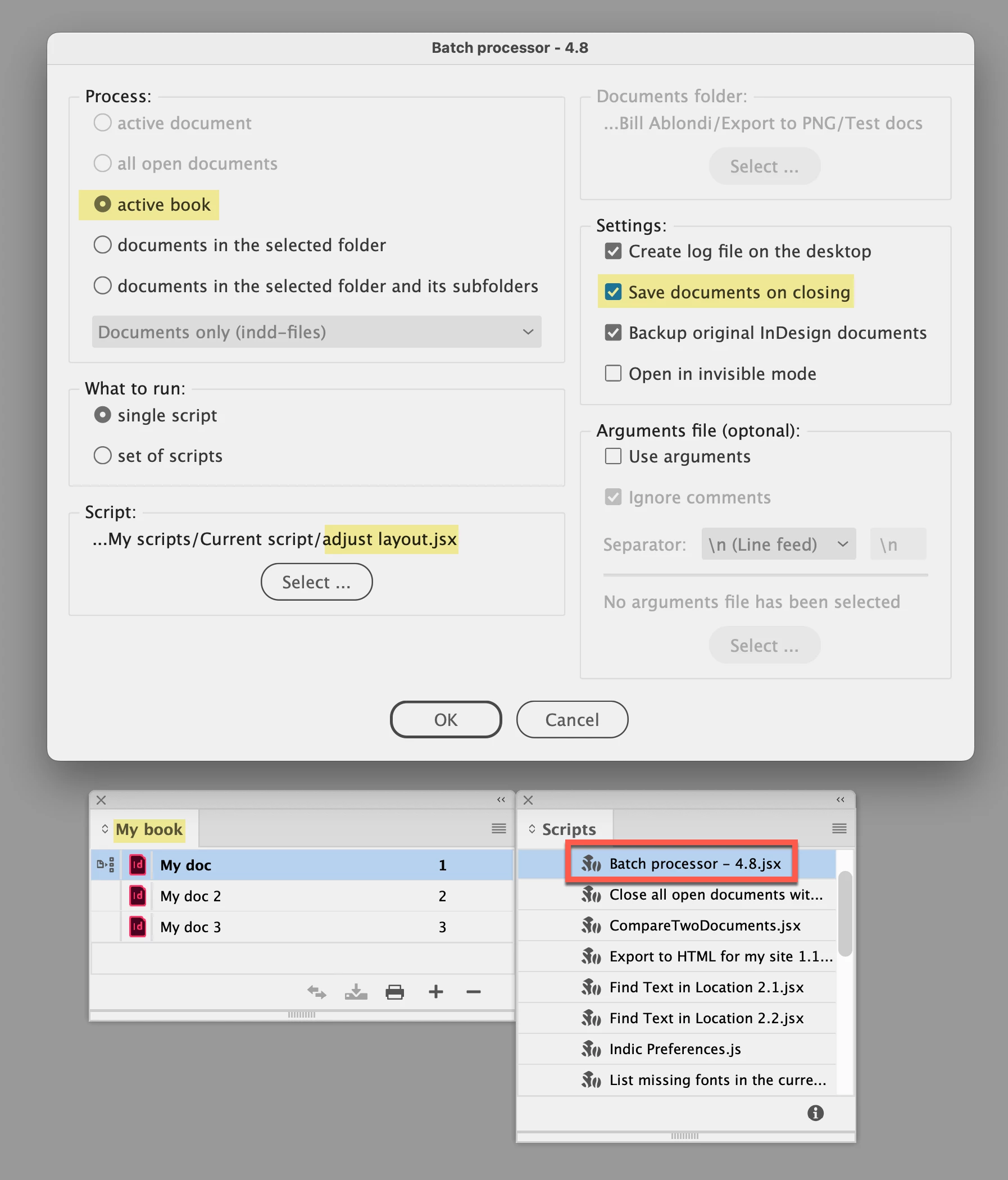
Task: Enable Open in invisible mode
Action: [x=613, y=373]
